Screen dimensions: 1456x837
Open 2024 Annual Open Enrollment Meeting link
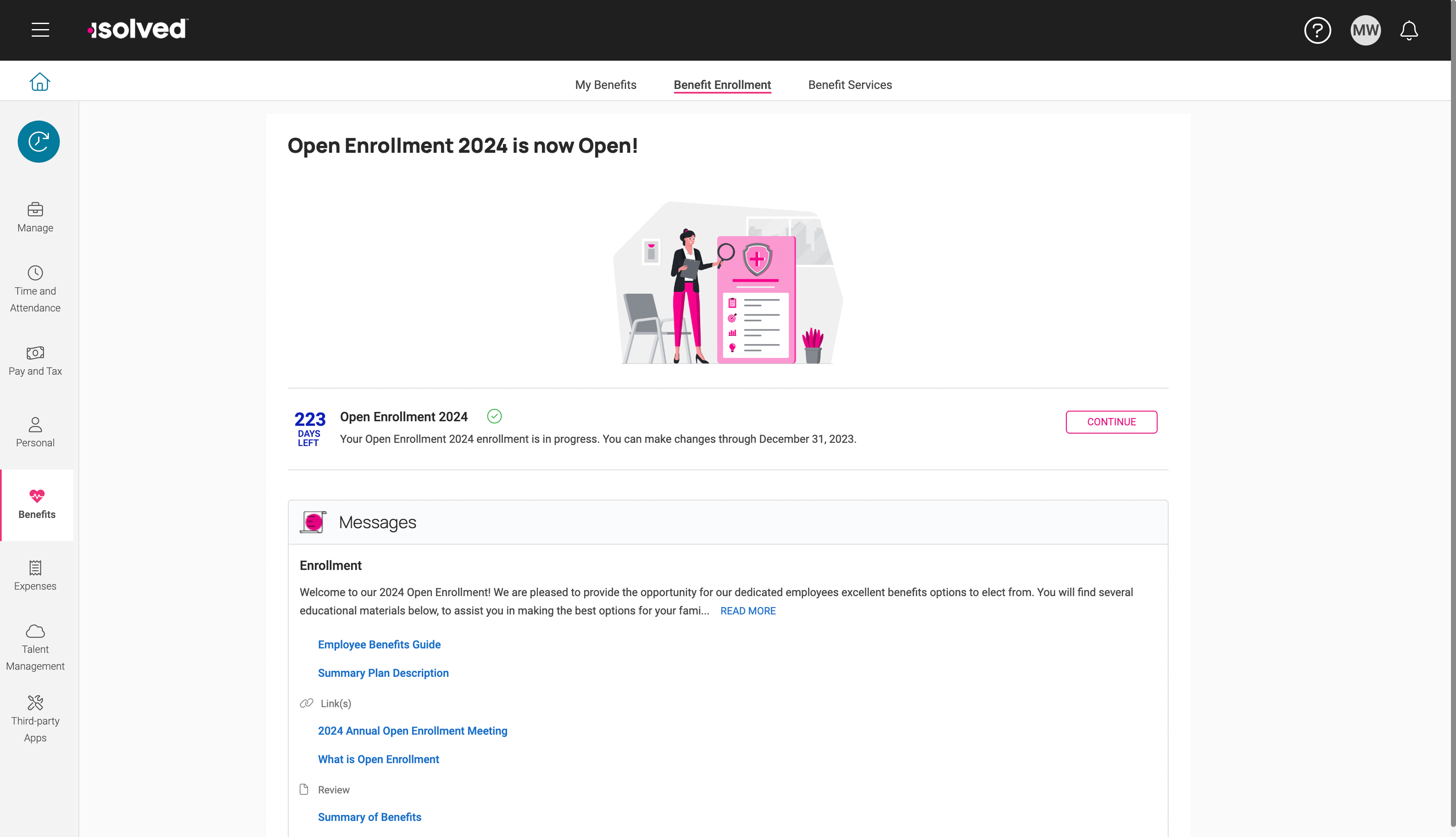click(412, 731)
